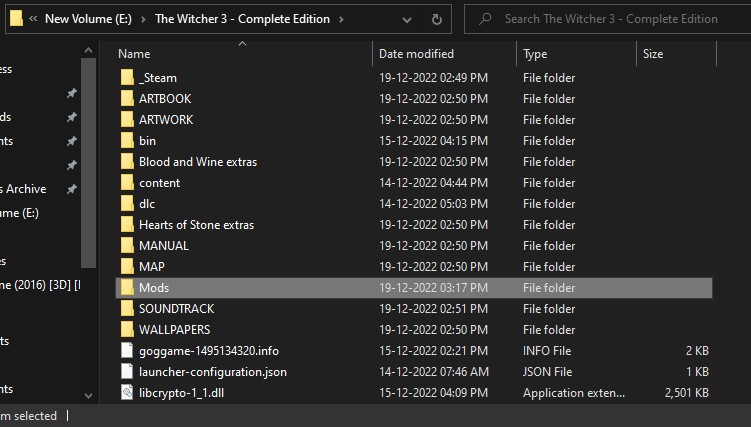Click the navigation pane scrollbar thumb
This screenshot has height=427, width=751.
click(x=88, y=163)
